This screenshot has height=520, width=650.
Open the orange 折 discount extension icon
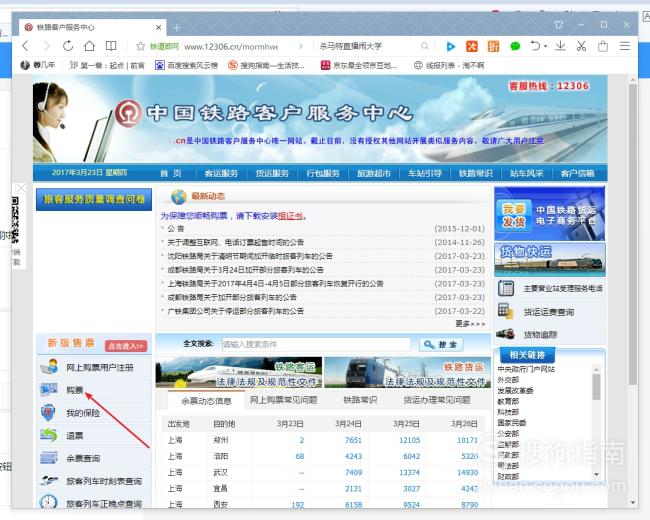(x=493, y=46)
